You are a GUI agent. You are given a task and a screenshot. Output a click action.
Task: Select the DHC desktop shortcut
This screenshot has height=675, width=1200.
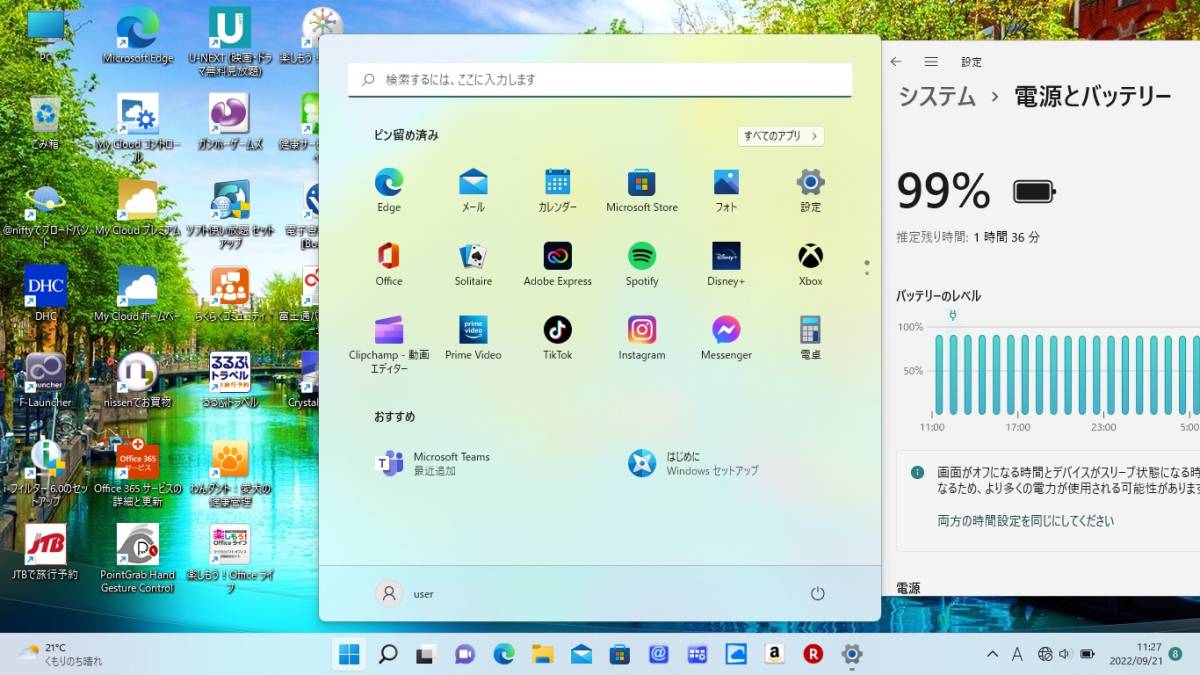coord(45,292)
